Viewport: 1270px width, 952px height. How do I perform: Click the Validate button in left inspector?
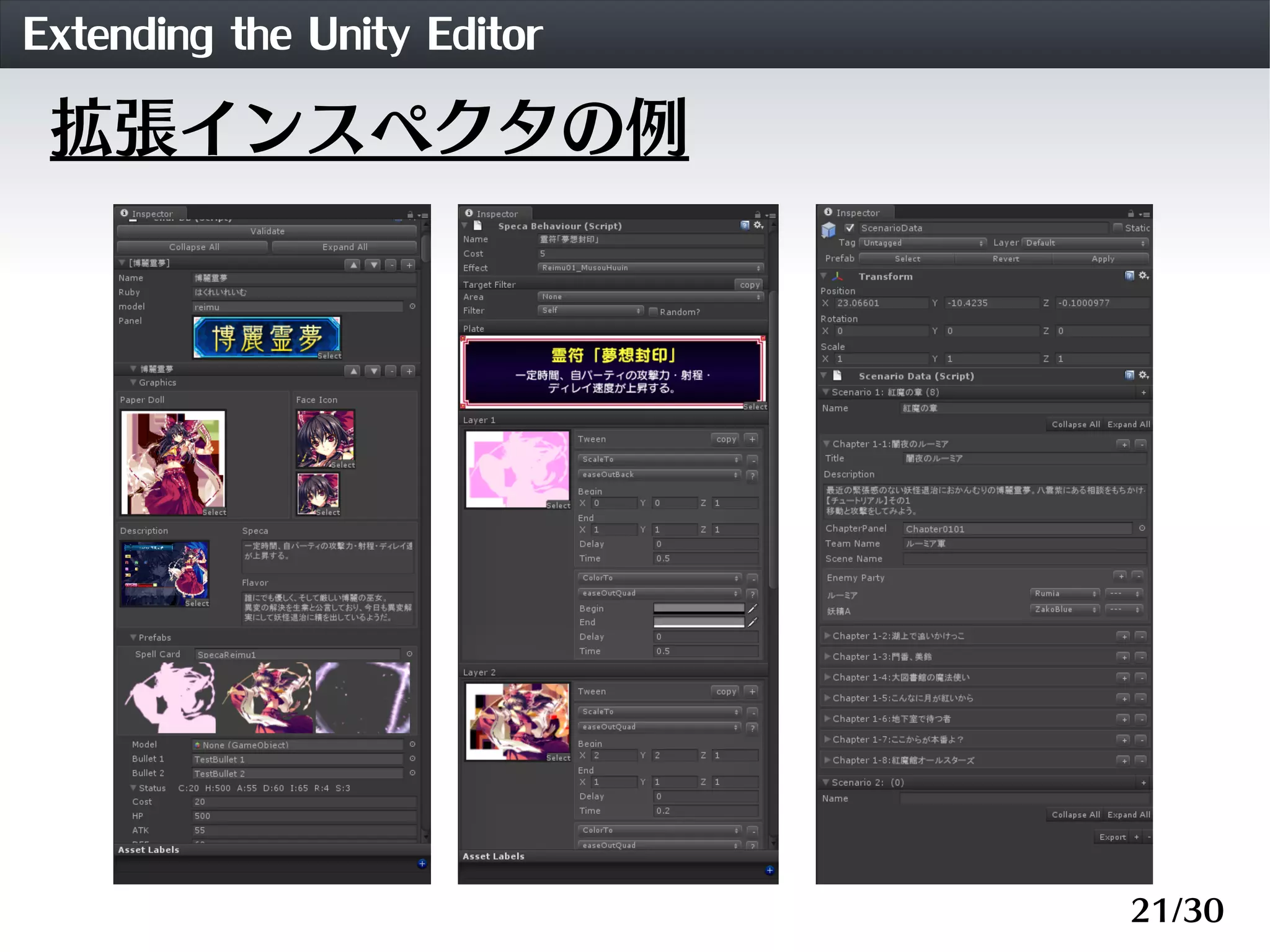pyautogui.click(x=267, y=231)
